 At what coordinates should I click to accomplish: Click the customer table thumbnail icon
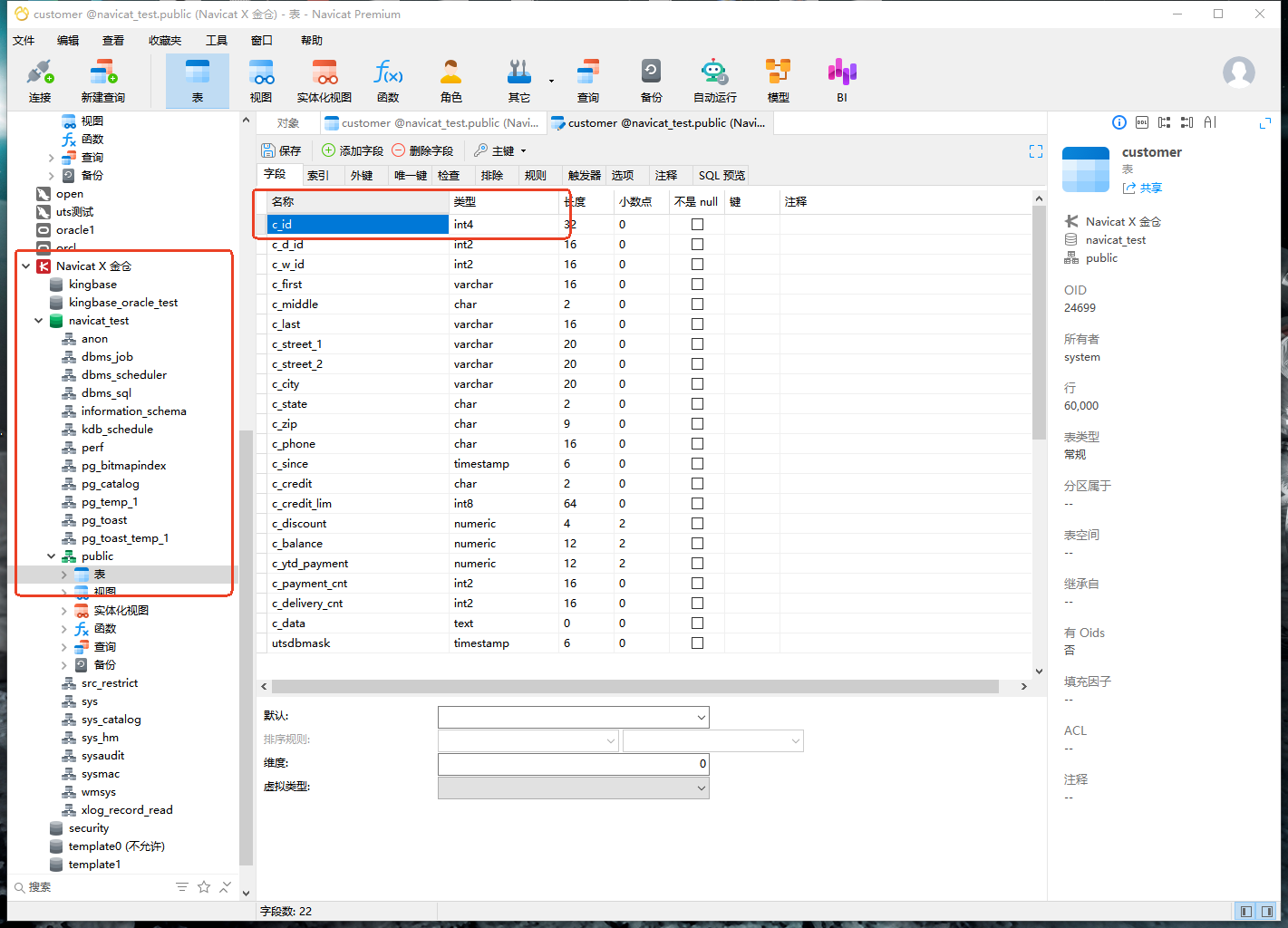[x=1086, y=169]
